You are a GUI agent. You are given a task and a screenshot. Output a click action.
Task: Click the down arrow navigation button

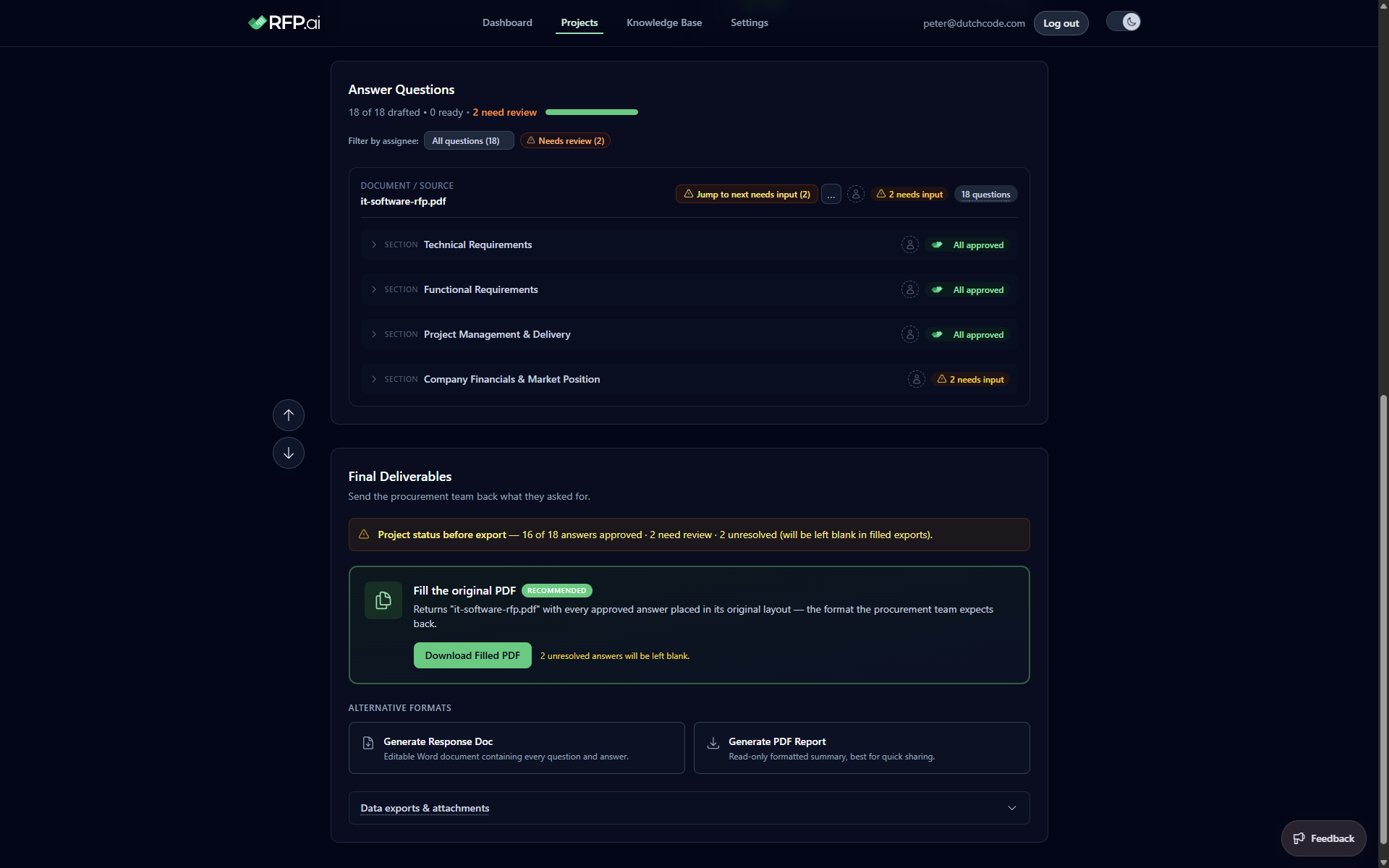click(289, 453)
